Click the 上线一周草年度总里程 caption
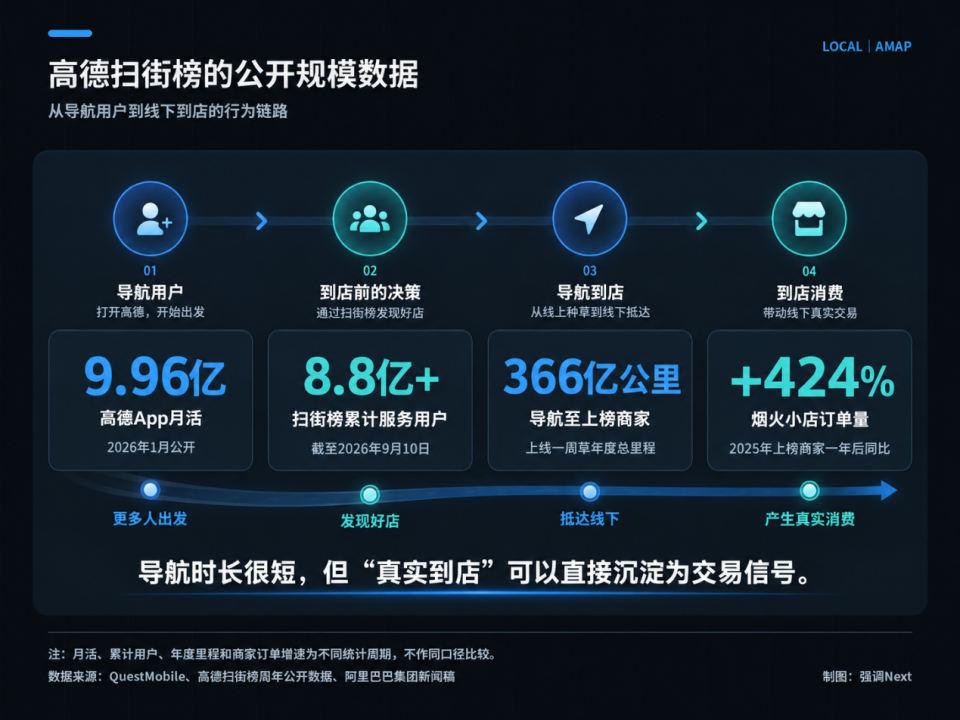 (x=590, y=448)
